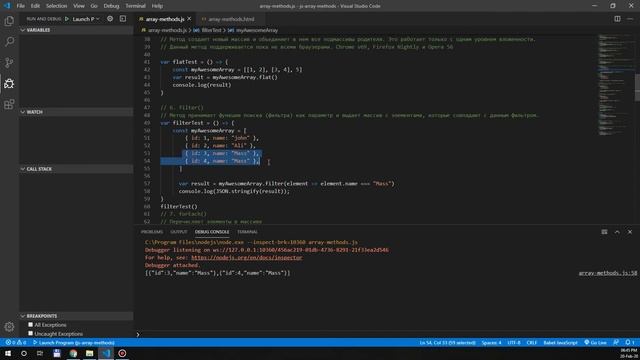Start debugging with the green play icon
This screenshot has height=360, width=640.
(x=67, y=19)
